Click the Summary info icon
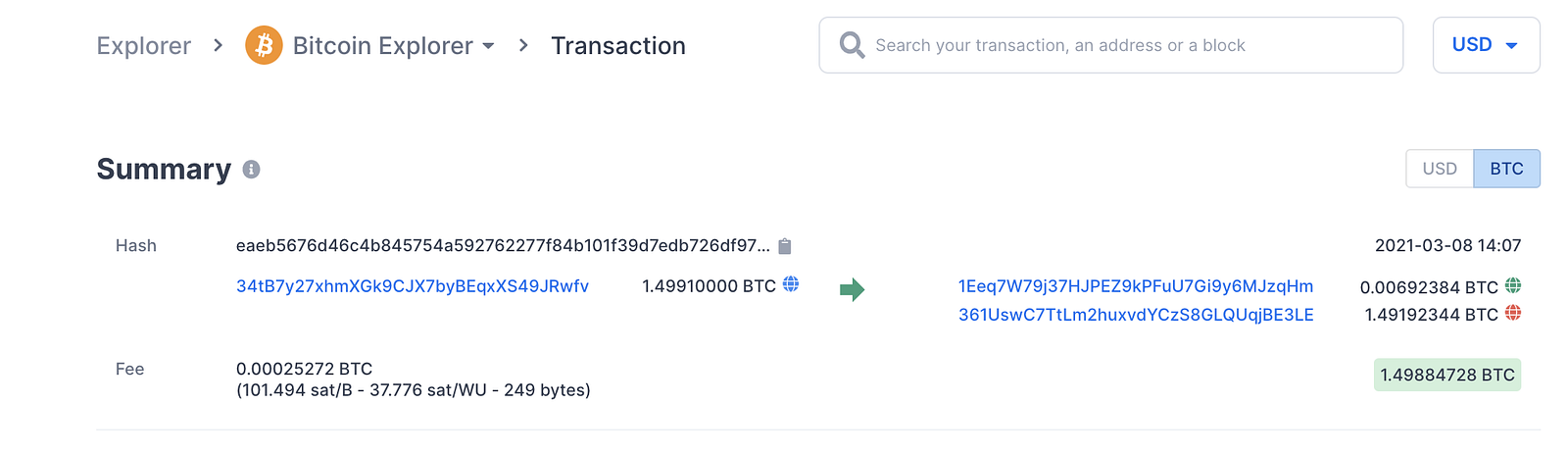This screenshot has height=453, width=1568. (x=251, y=170)
